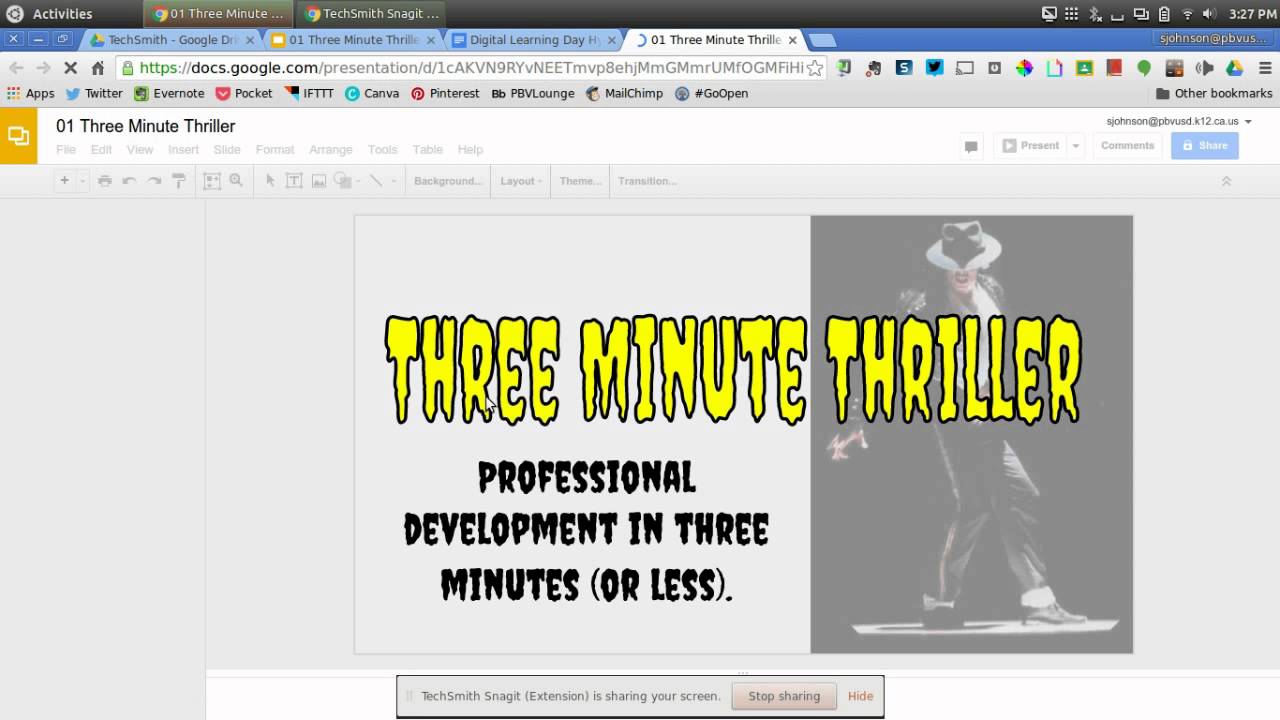Screen dimensions: 1280x720
Task: Select the zoom magnifier tool
Action: 236,181
